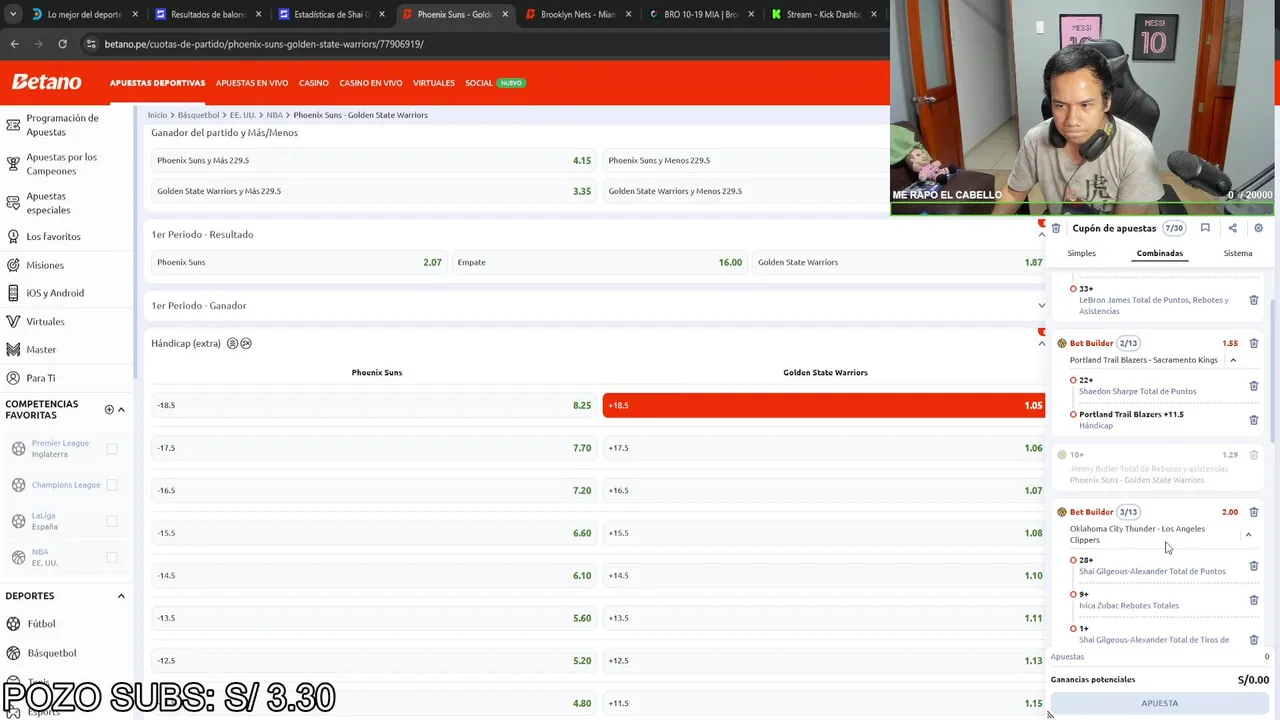Switch to Simples bet tab
The image size is (1280, 720).
click(1081, 253)
